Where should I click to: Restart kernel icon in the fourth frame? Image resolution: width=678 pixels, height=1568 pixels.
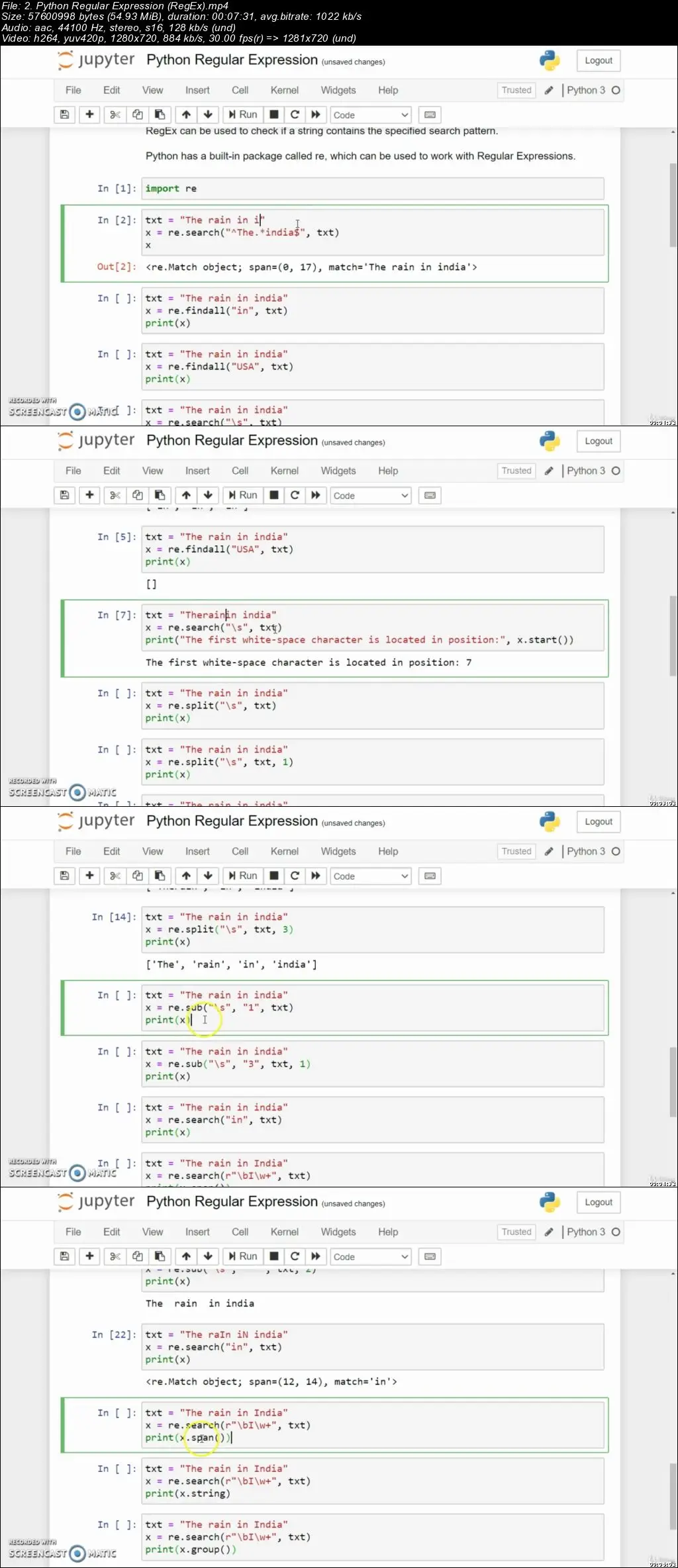295,1256
